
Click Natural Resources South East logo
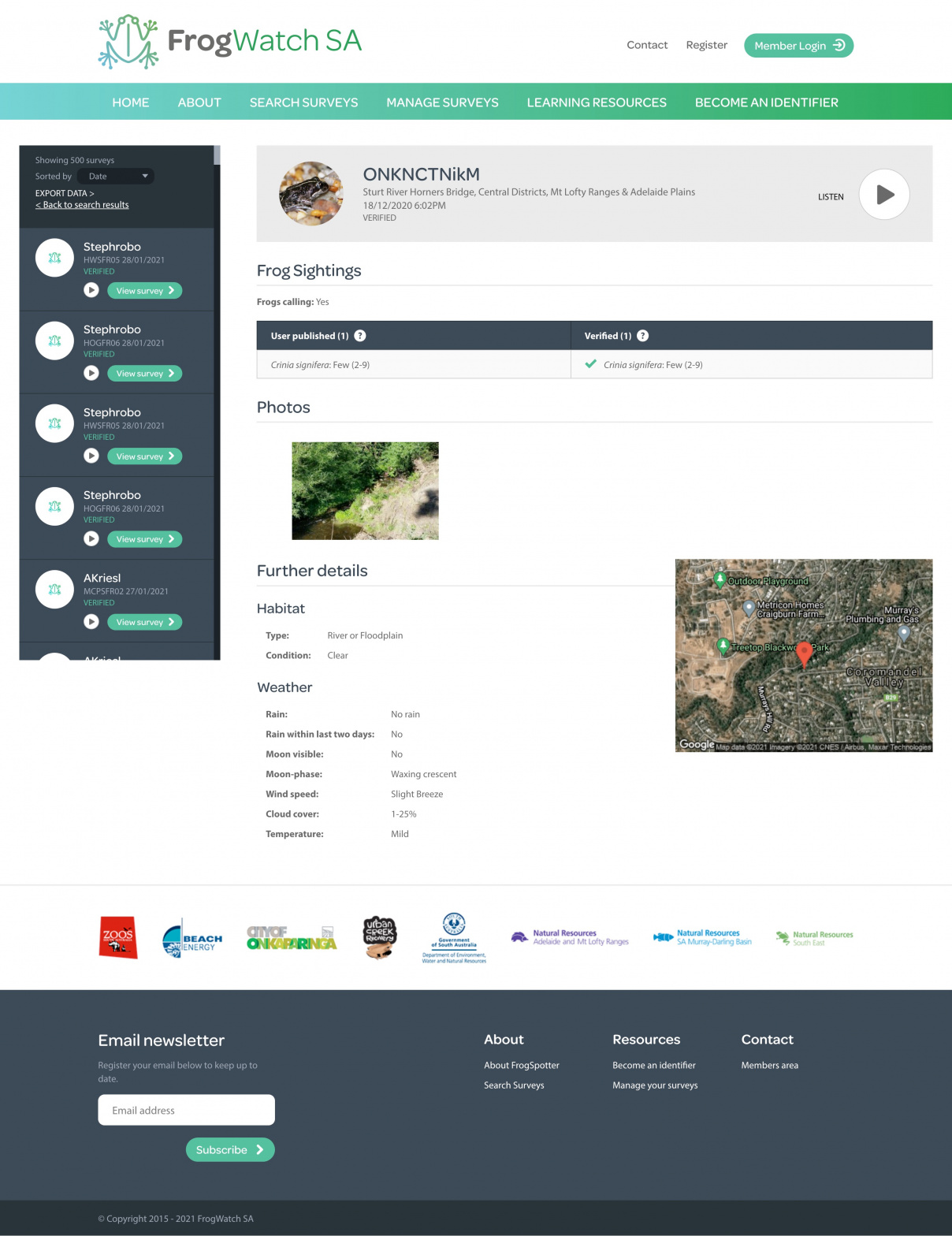[x=814, y=938]
